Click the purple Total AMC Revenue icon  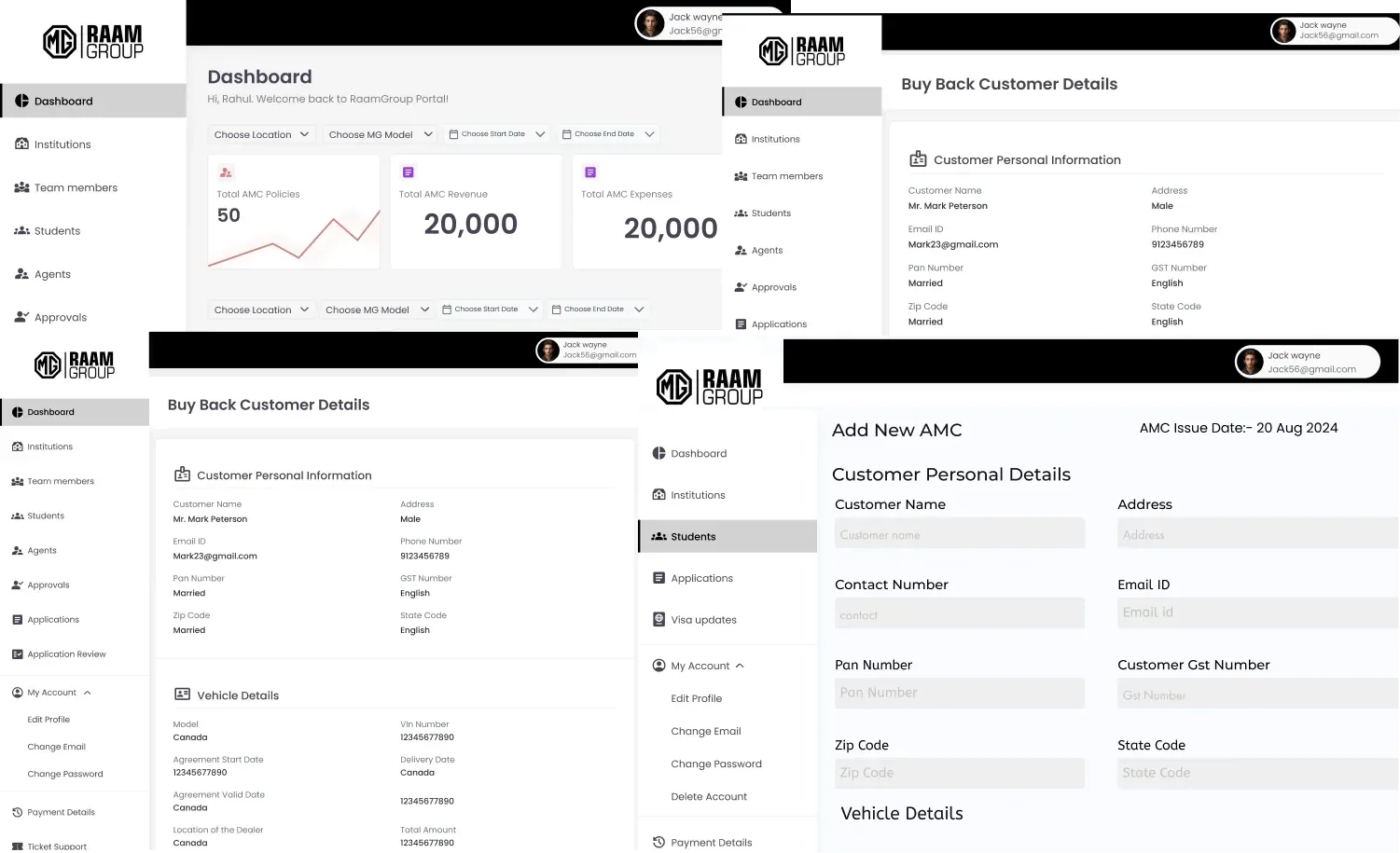pos(408,172)
